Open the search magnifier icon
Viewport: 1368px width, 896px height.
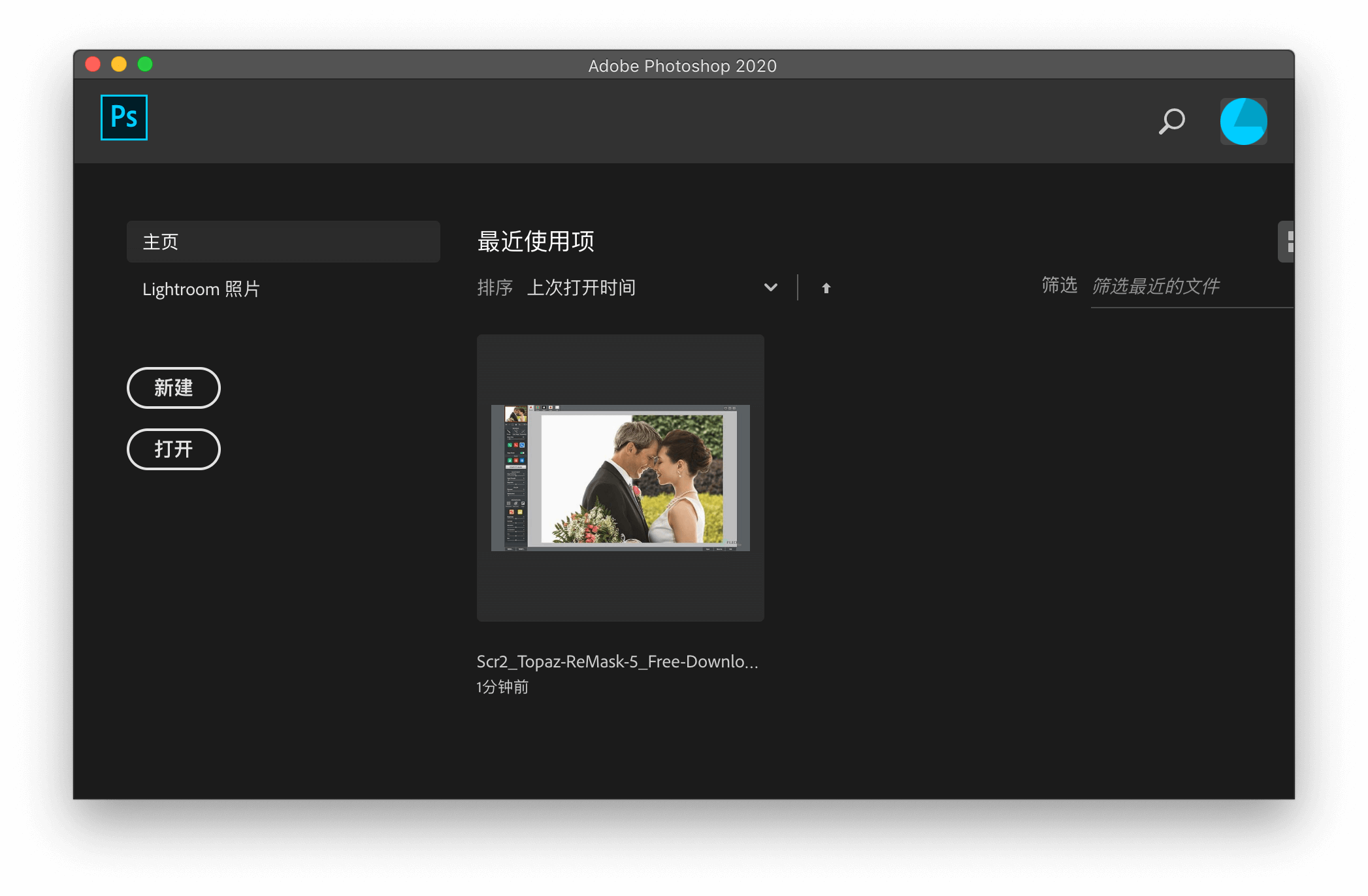1171,121
